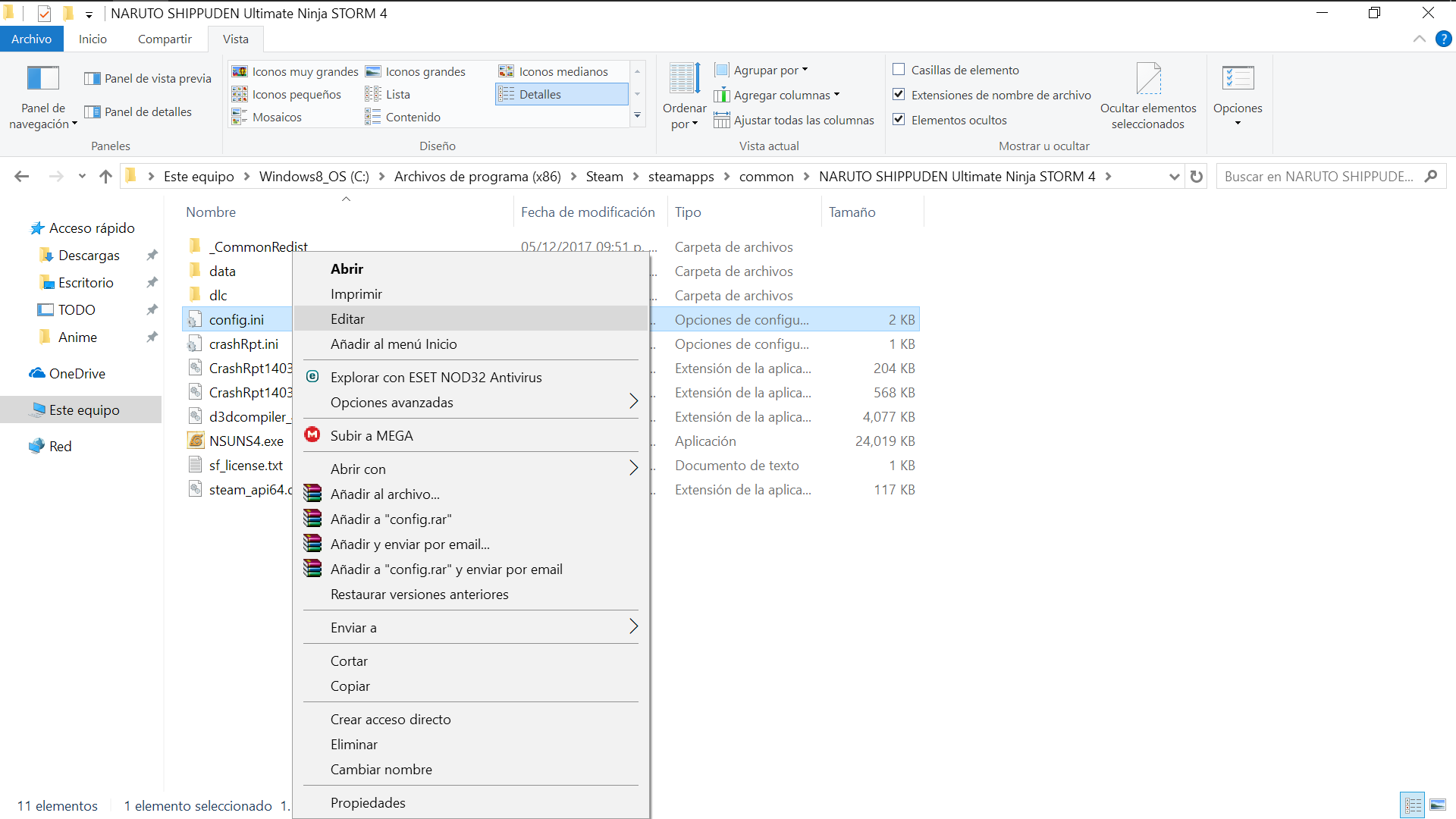
Task: Switch to the Compartir tab
Action: (165, 39)
